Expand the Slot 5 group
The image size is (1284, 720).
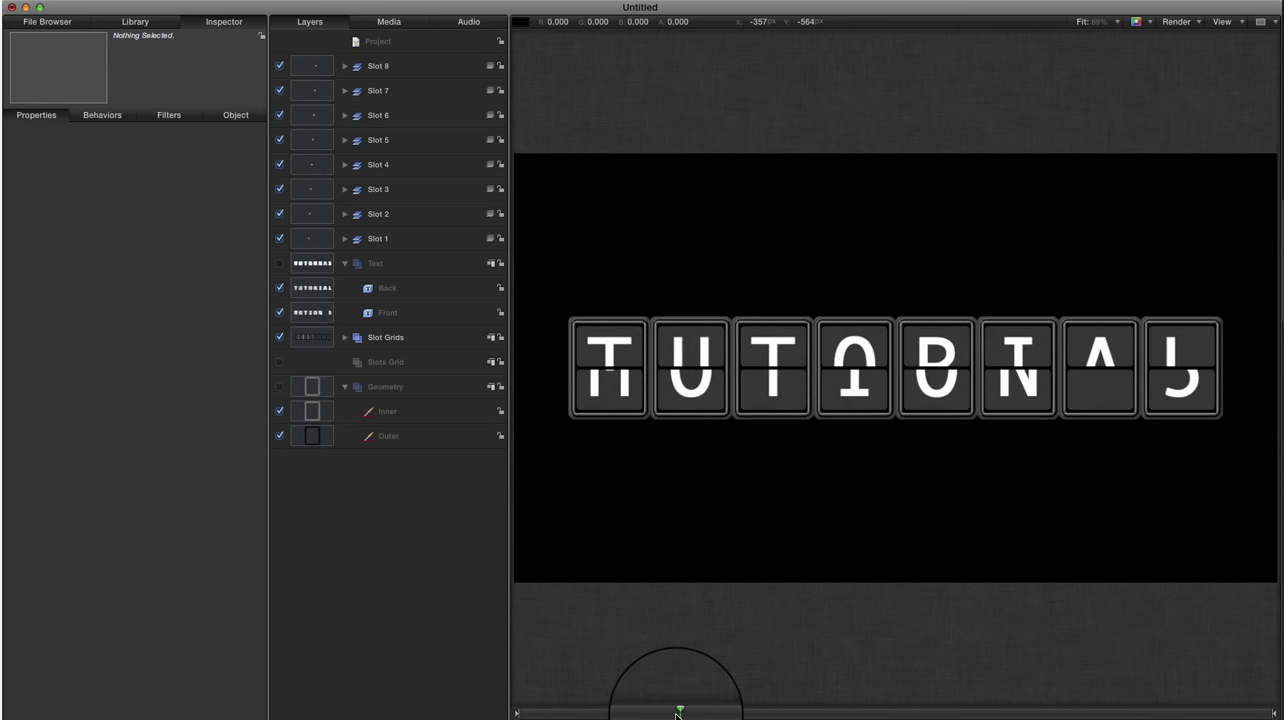tap(345, 140)
